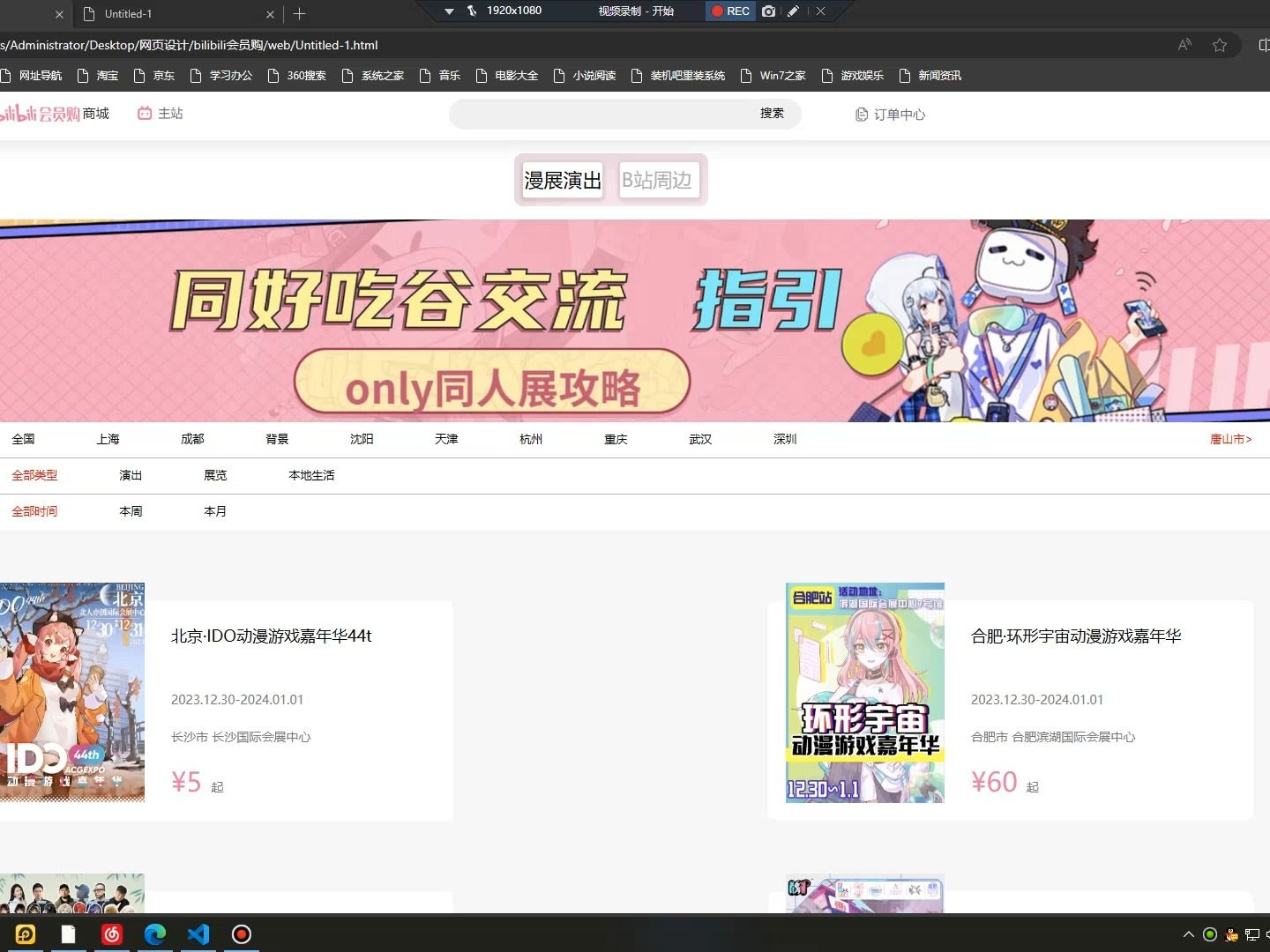Open a new browser tab
Screen dimensions: 1270x952
299,13
